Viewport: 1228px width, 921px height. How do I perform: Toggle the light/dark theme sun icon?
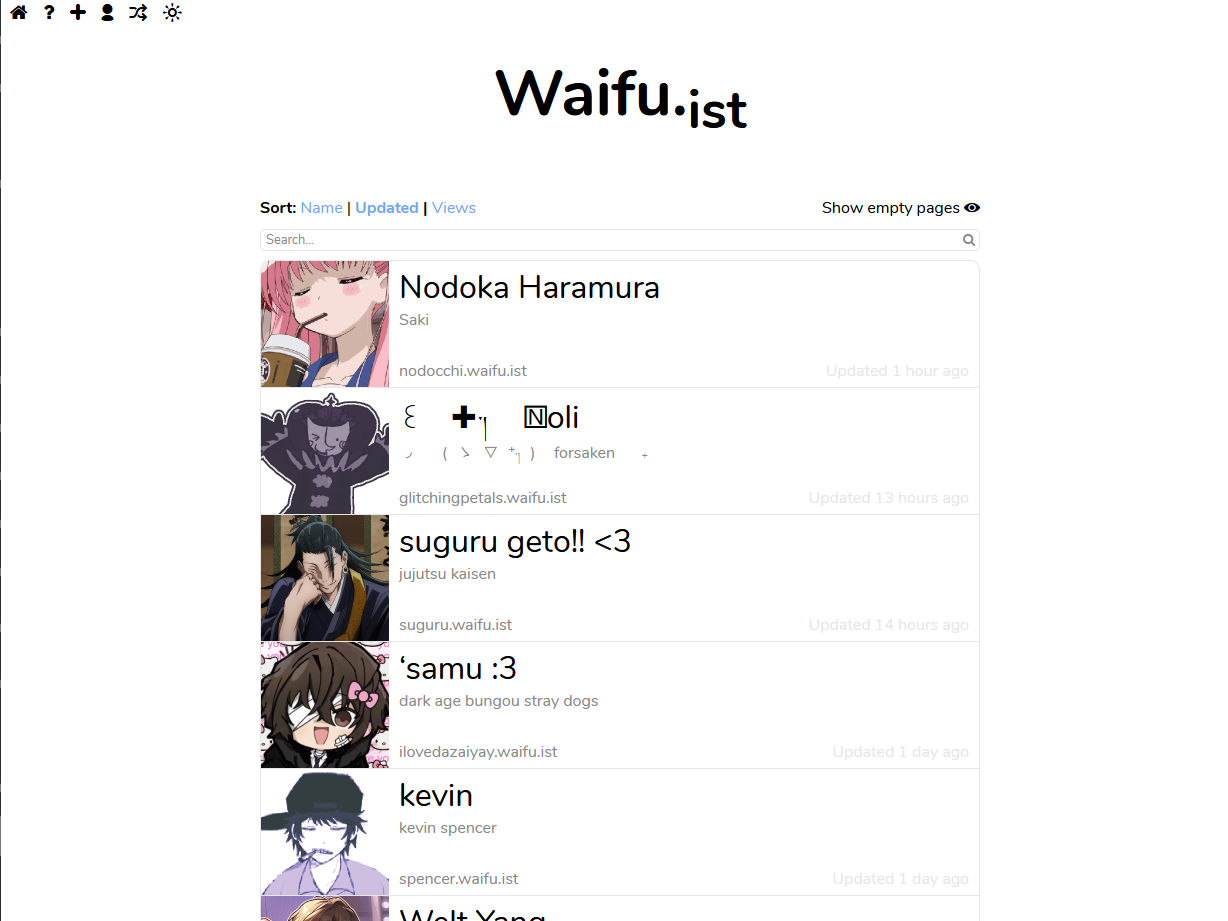point(172,13)
